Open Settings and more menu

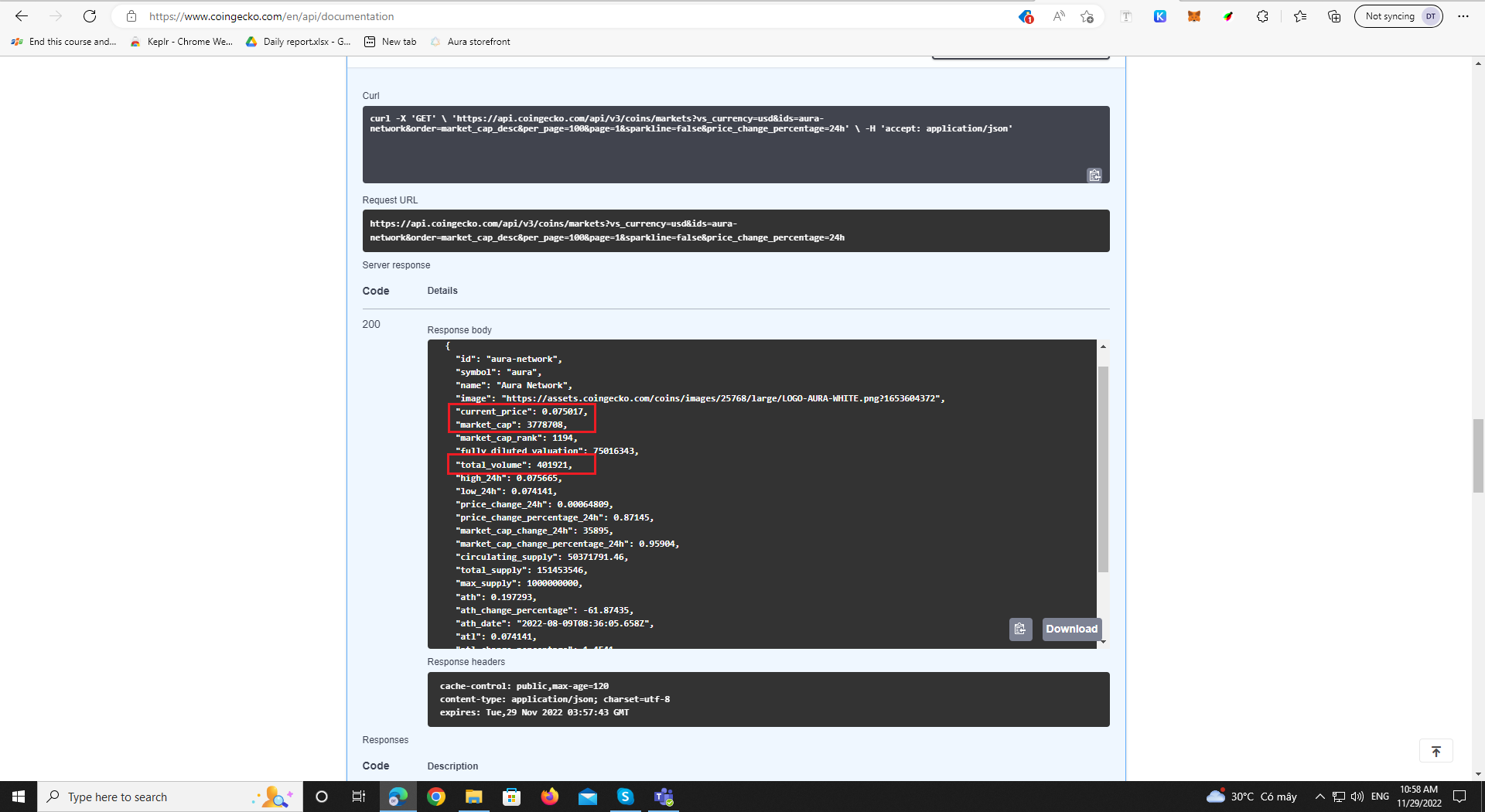click(1463, 15)
